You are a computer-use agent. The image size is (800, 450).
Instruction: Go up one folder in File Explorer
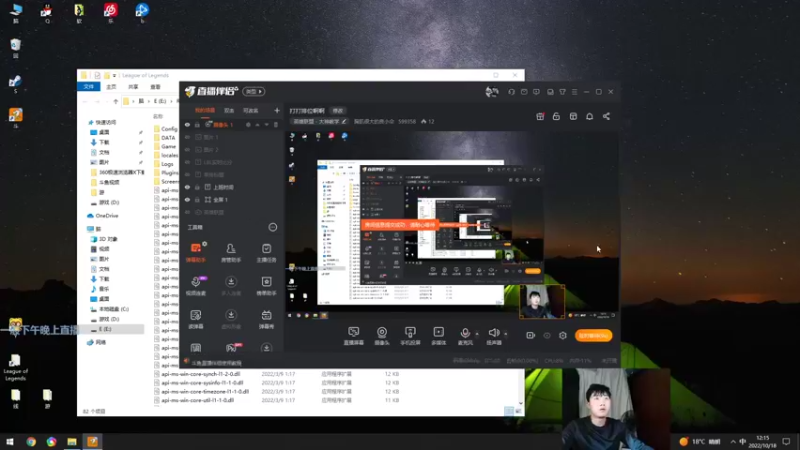click(x=116, y=102)
